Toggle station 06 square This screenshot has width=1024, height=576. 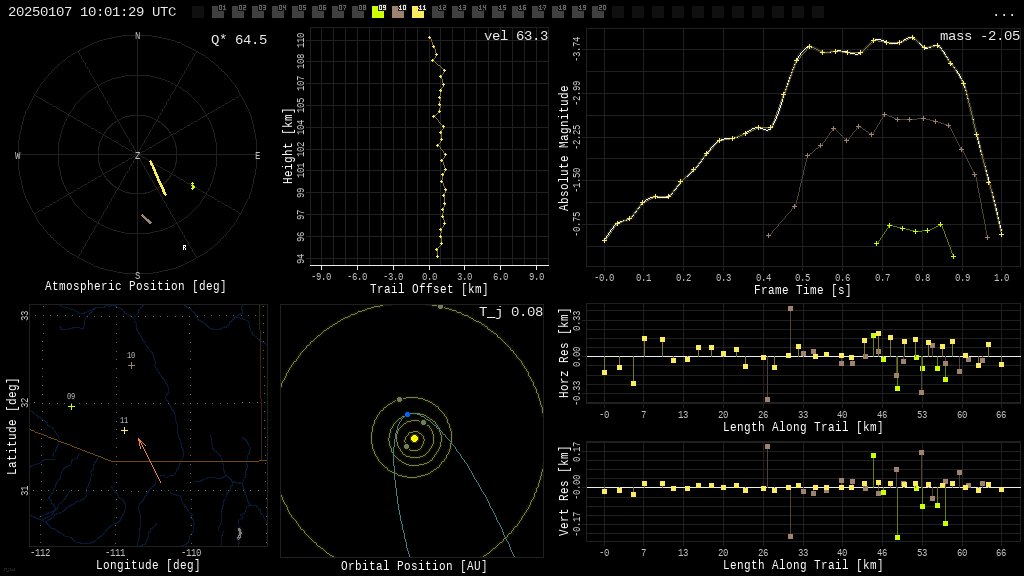coord(318,12)
